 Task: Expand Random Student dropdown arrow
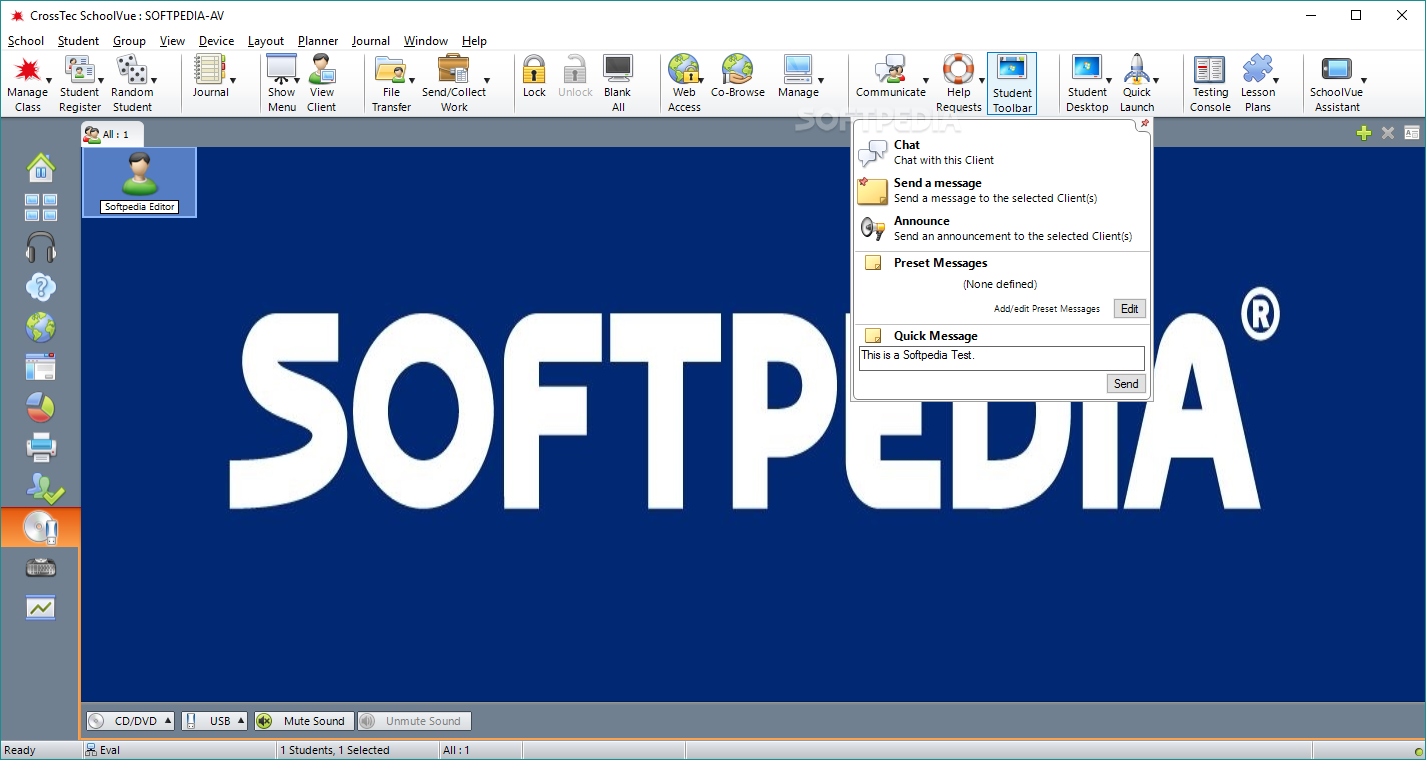coord(153,82)
